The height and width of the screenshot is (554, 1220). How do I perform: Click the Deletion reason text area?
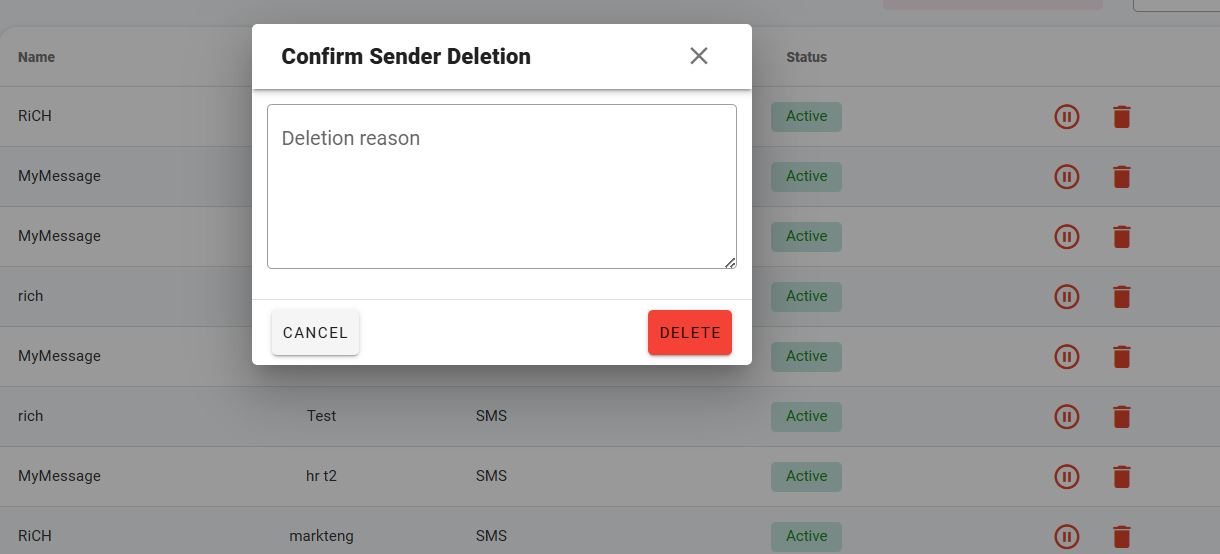(502, 187)
